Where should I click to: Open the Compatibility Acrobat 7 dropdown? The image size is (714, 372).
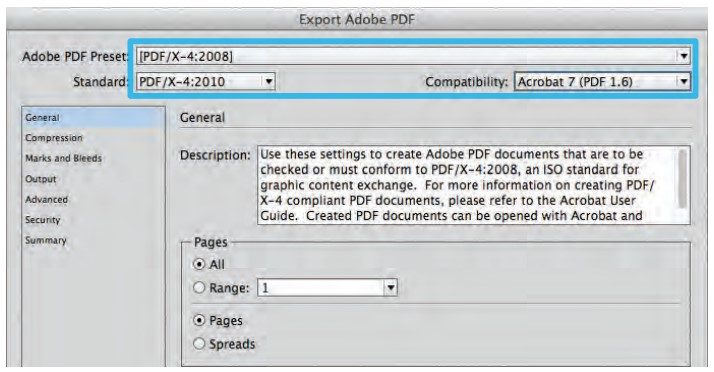(x=602, y=82)
